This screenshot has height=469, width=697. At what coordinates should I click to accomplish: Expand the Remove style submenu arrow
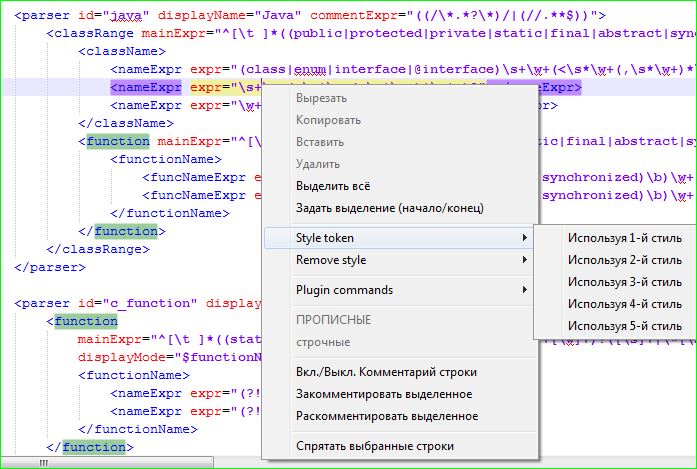point(525,260)
